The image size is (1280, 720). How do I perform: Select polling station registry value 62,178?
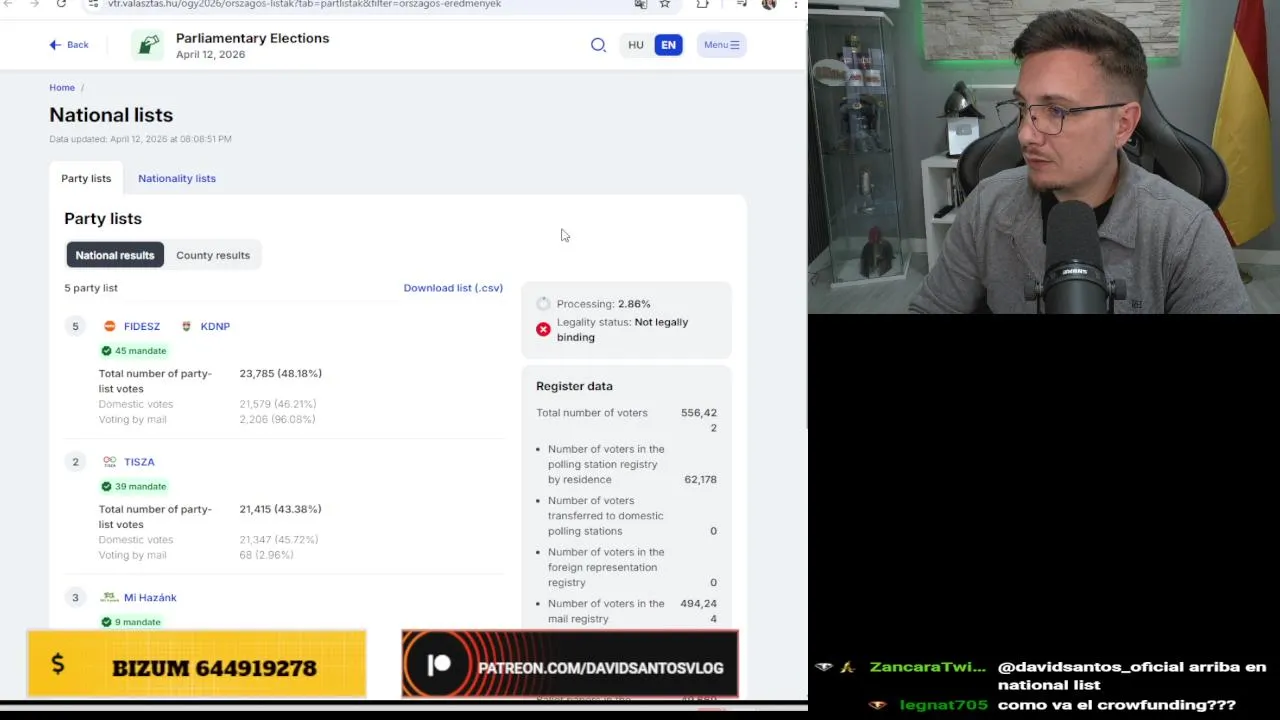coord(700,480)
